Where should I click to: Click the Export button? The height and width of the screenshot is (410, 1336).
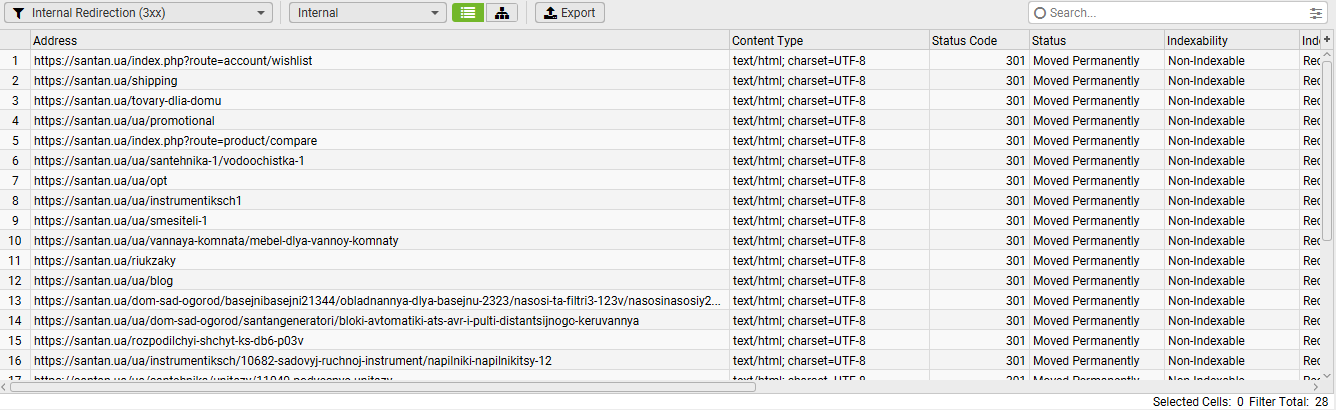coord(570,13)
